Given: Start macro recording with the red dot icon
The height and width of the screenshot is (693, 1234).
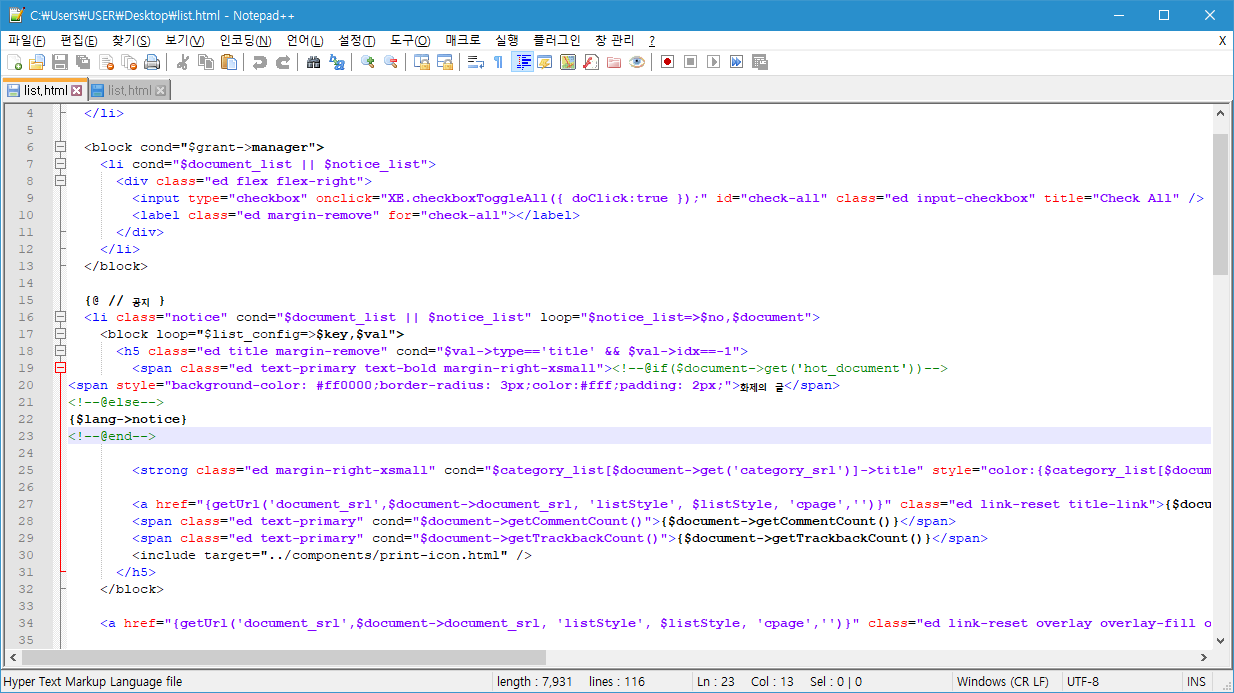Looking at the screenshot, I should (667, 62).
